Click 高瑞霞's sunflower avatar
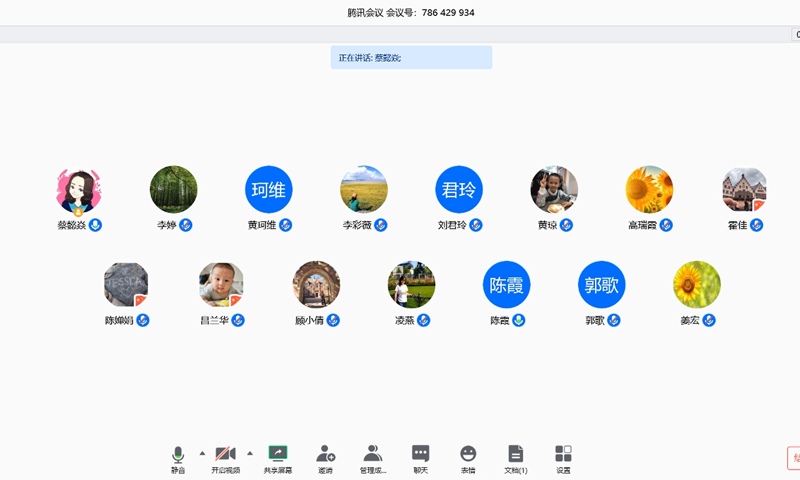The width and height of the screenshot is (800, 480). [649, 189]
